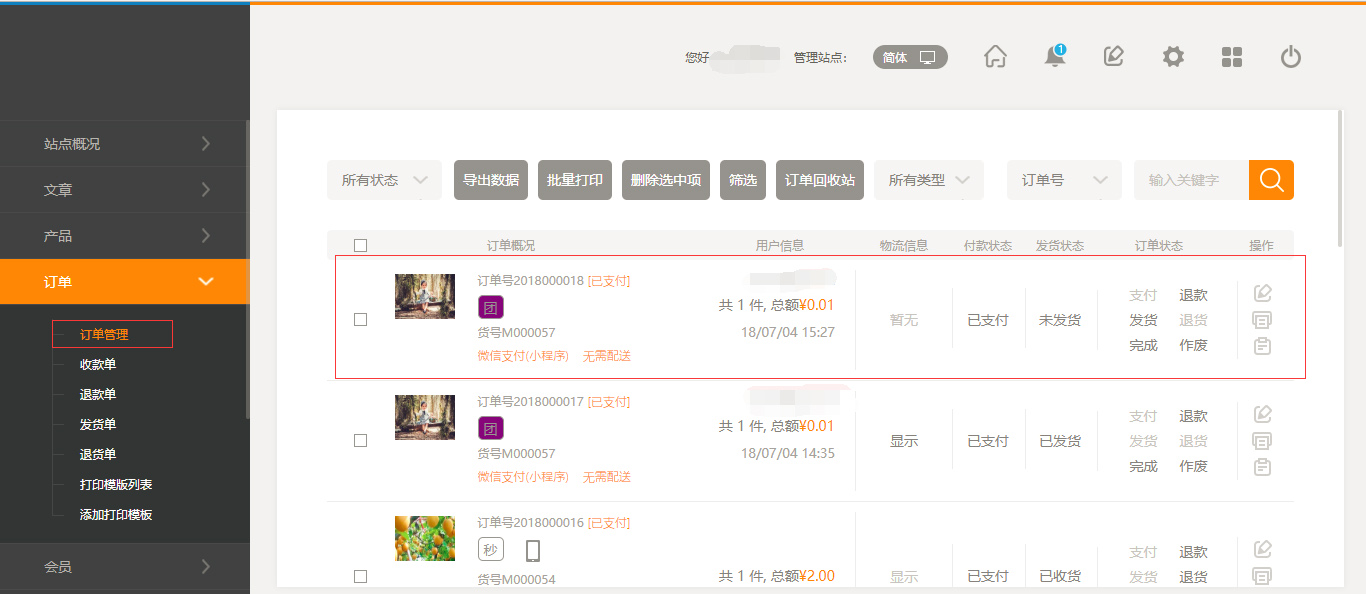Click the pencil edit icon in header
Viewport: 1366px width, 594px height.
pyautogui.click(x=1113, y=57)
